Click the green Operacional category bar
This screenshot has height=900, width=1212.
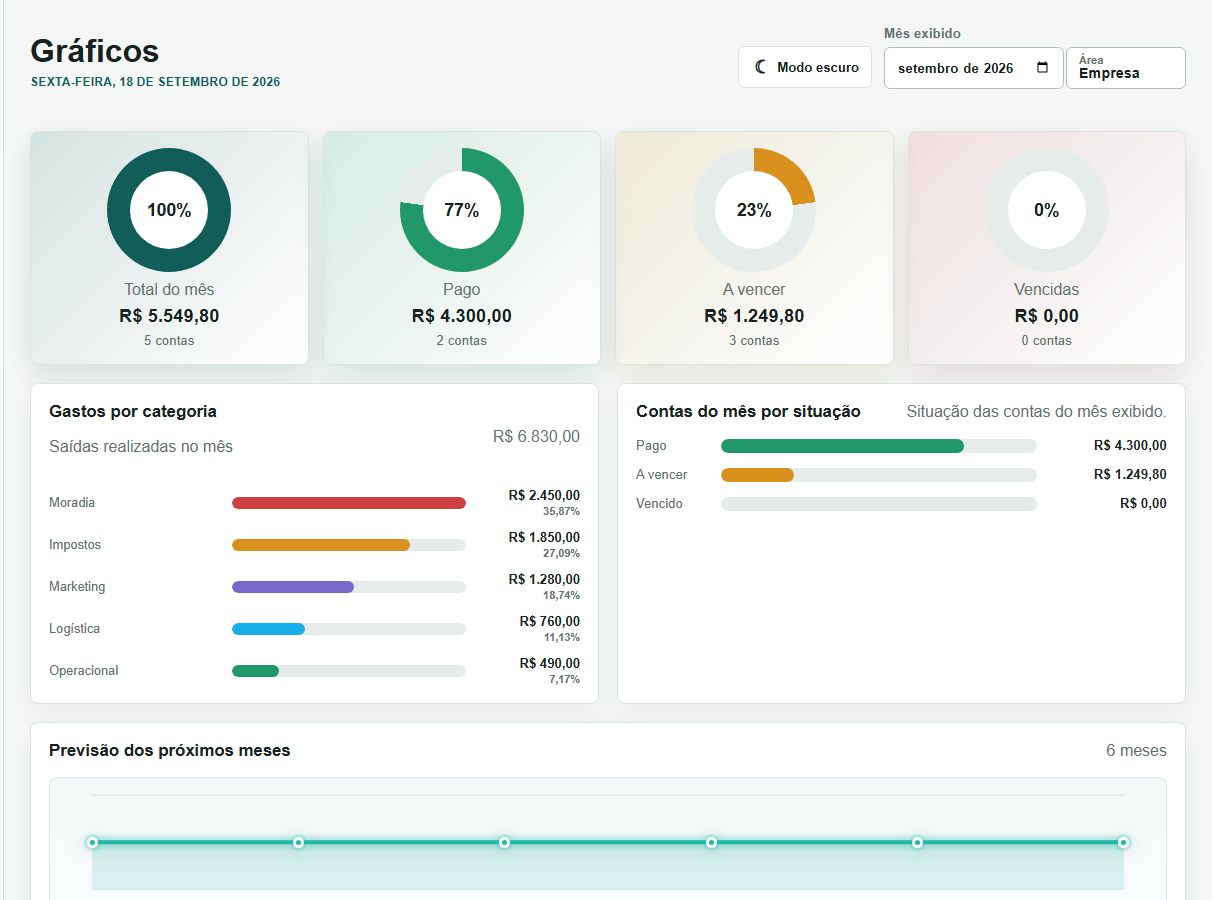pos(255,671)
